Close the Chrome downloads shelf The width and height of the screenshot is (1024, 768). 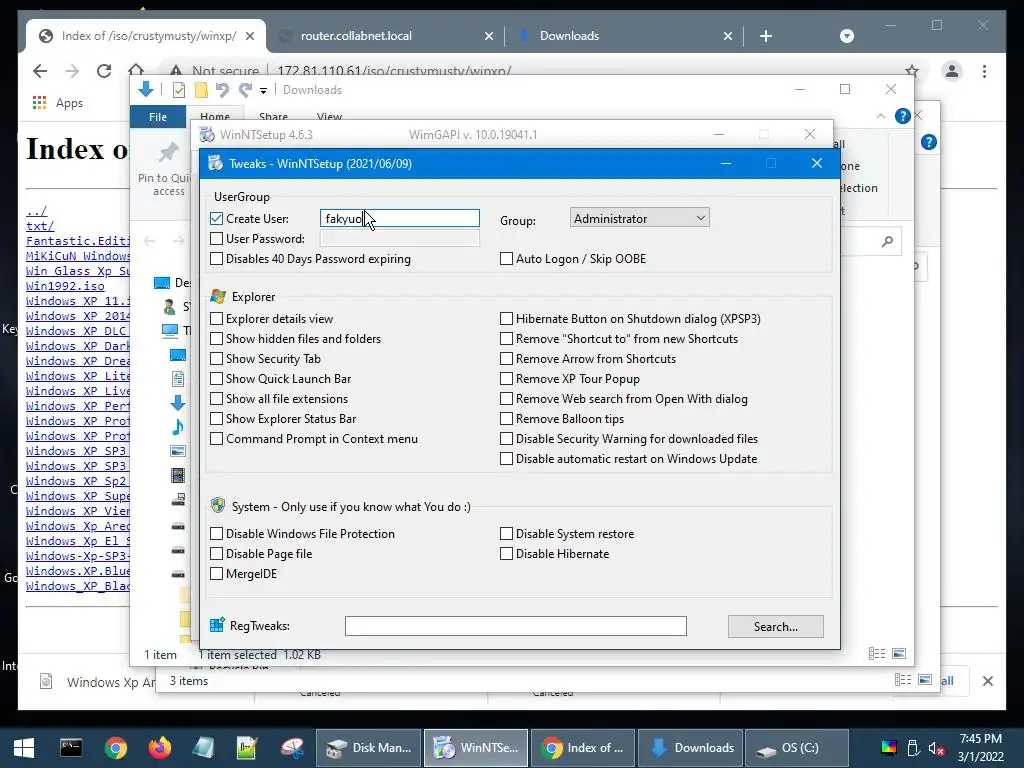[987, 681]
